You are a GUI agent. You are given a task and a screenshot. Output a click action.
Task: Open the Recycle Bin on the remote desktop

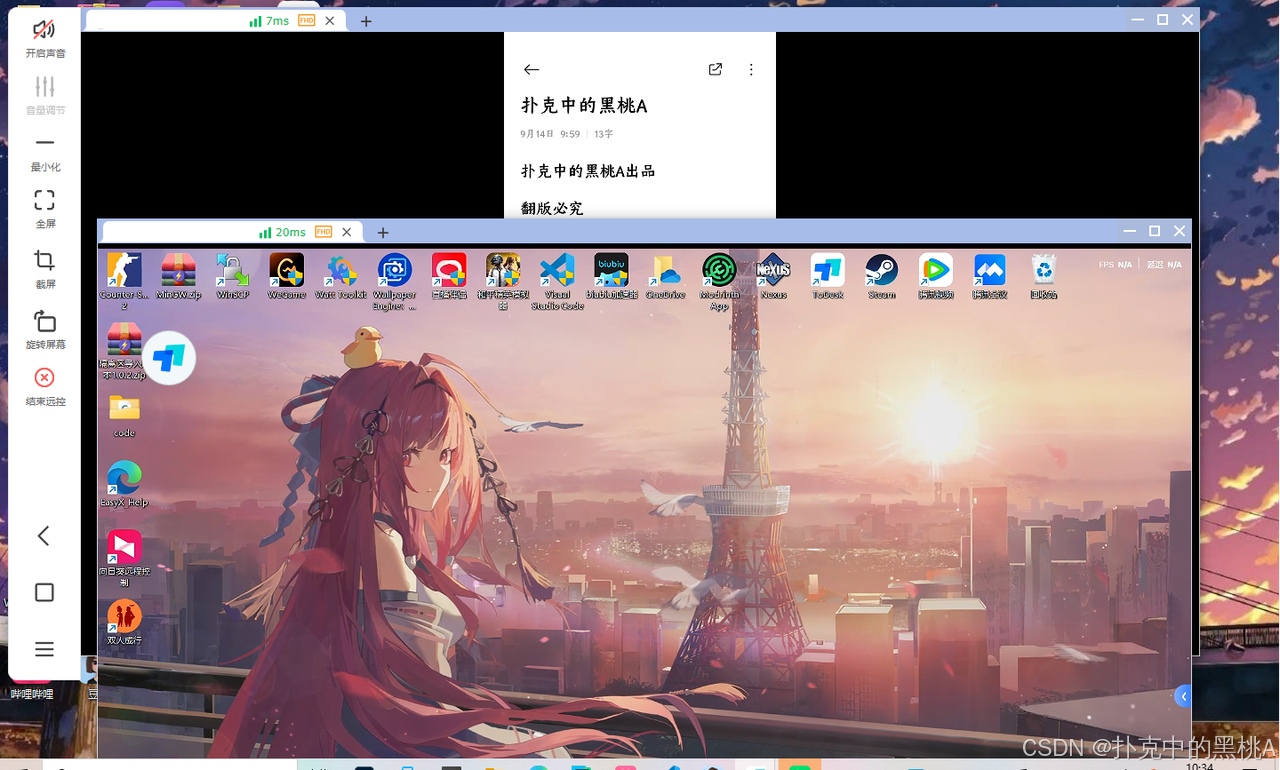pos(1044,277)
